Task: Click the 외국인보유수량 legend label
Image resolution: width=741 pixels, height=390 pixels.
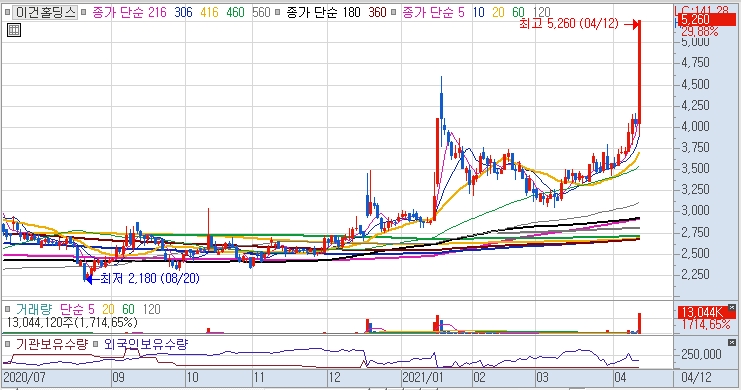Action: pos(146,344)
